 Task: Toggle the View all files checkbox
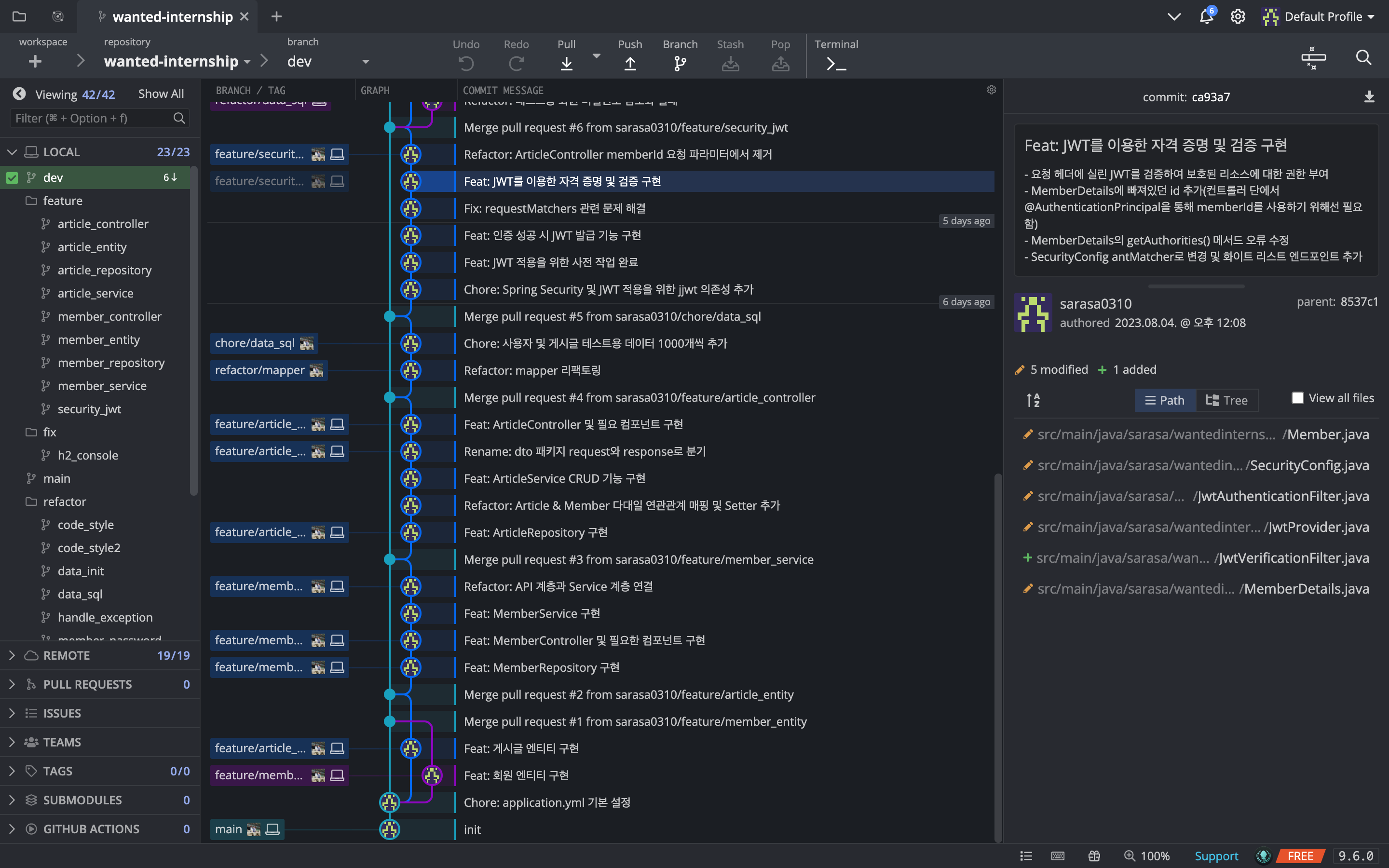tap(1297, 398)
